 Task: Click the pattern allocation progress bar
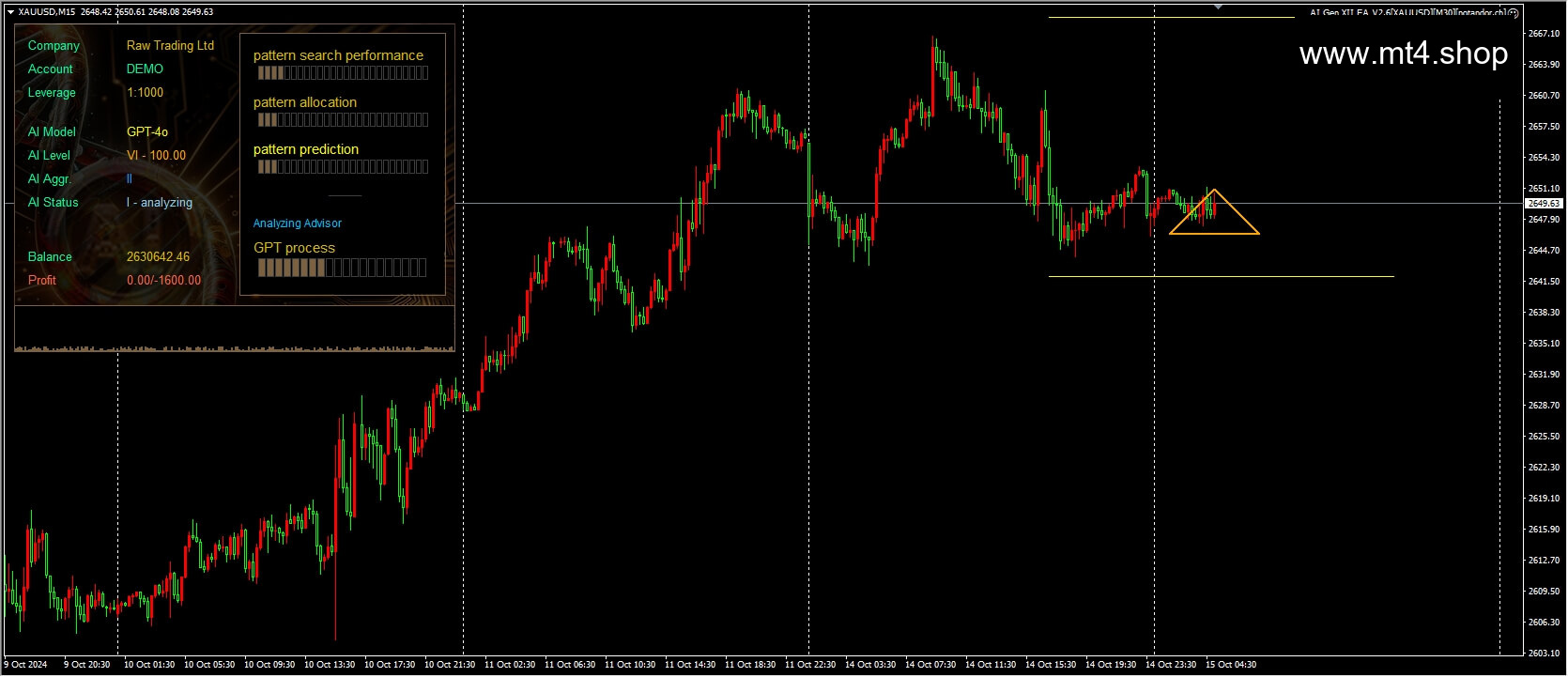[x=343, y=120]
